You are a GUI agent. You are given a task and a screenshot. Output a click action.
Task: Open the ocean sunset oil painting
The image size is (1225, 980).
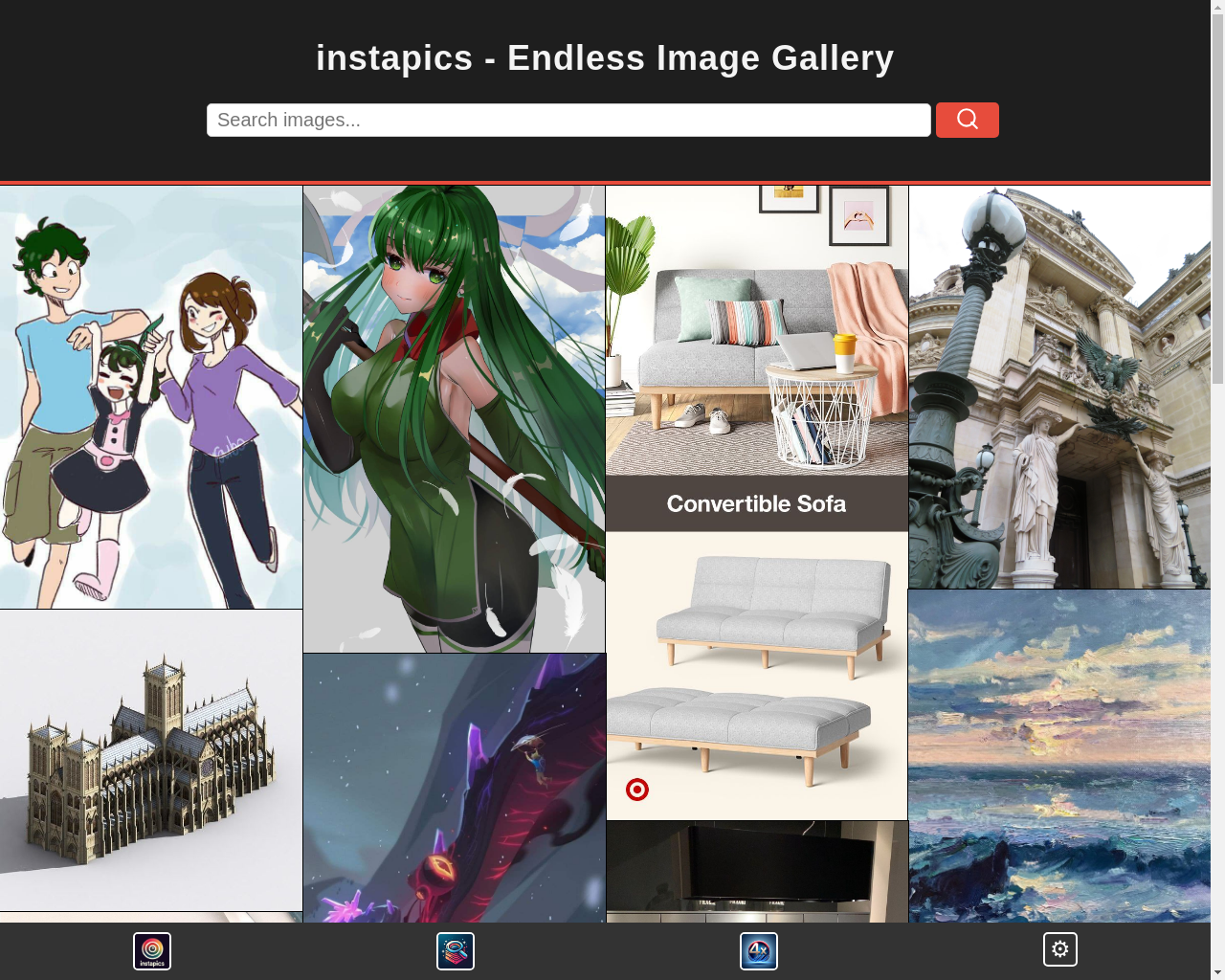[x=1059, y=756]
